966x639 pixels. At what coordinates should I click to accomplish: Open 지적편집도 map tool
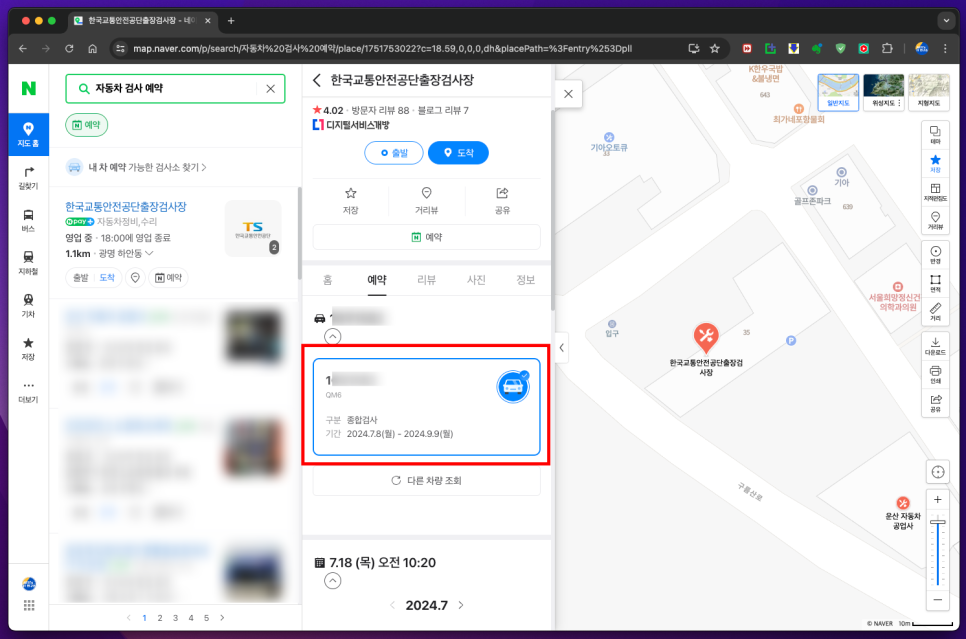pos(935,192)
